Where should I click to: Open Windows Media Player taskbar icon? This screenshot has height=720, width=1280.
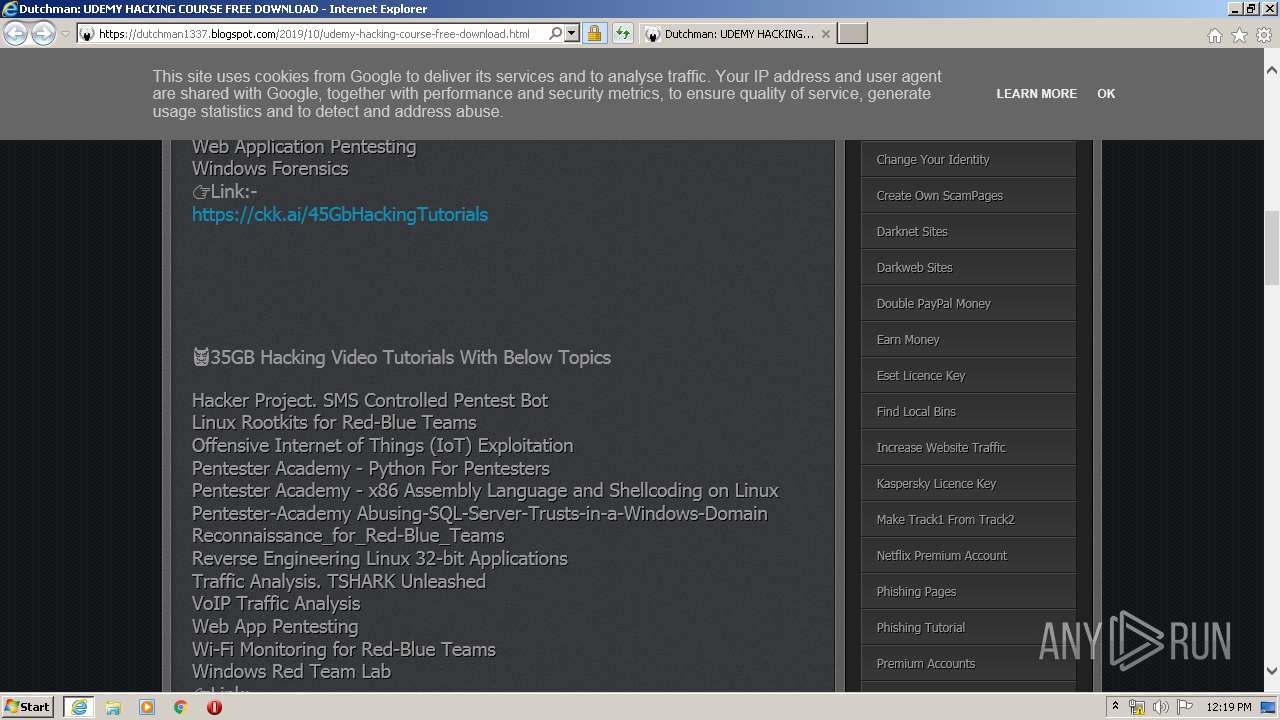pyautogui.click(x=147, y=707)
